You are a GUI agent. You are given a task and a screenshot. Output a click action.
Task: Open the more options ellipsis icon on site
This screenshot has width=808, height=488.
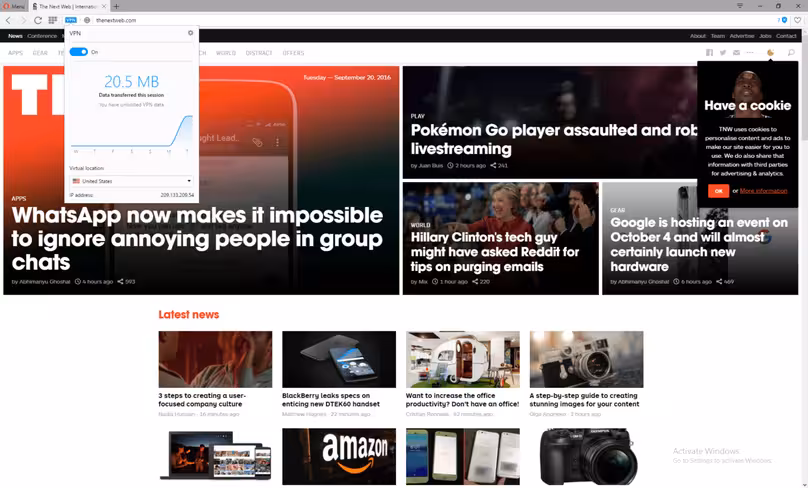pyautogui.click(x=750, y=53)
